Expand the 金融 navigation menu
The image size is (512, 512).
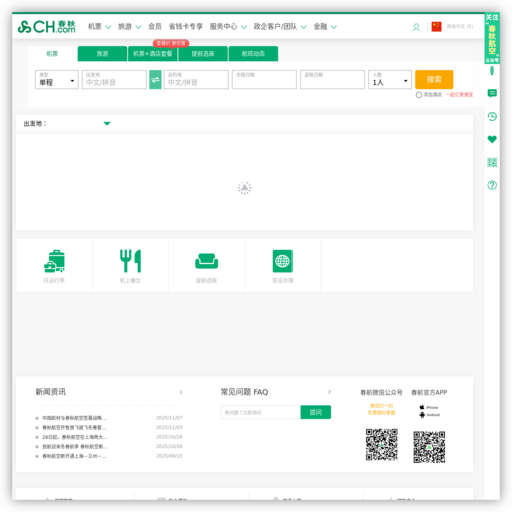[325, 27]
